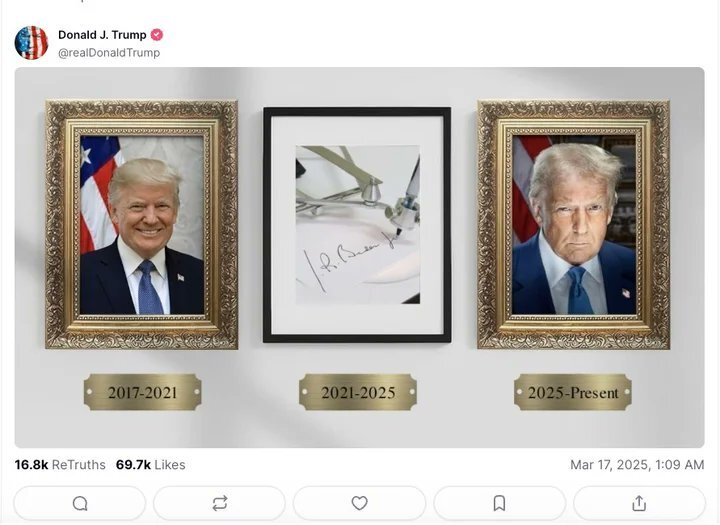Bookmark this post
720x525 pixels.
pyautogui.click(x=499, y=503)
